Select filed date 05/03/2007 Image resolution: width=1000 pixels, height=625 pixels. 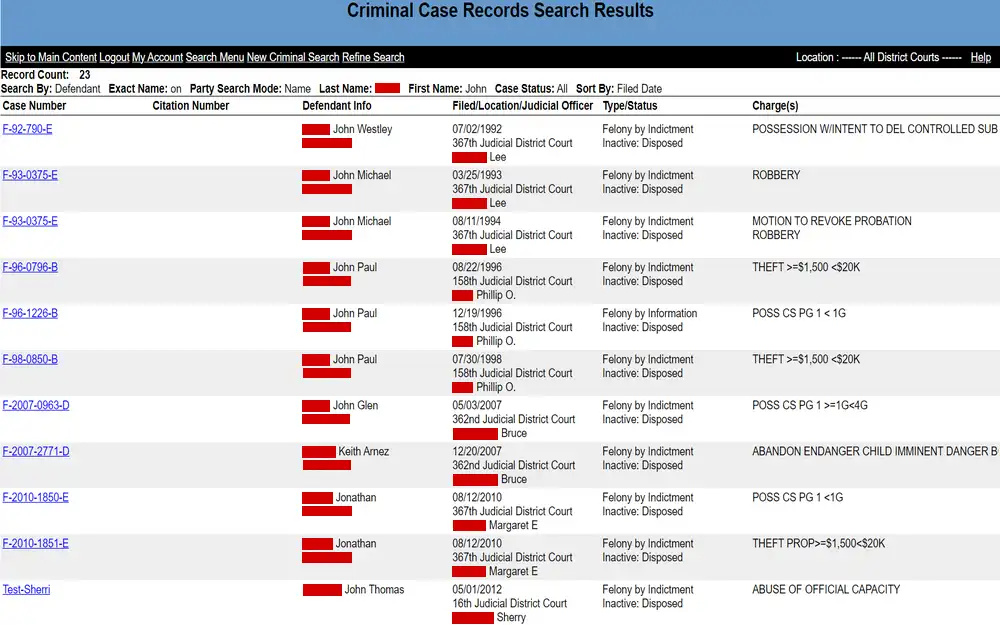click(x=477, y=405)
